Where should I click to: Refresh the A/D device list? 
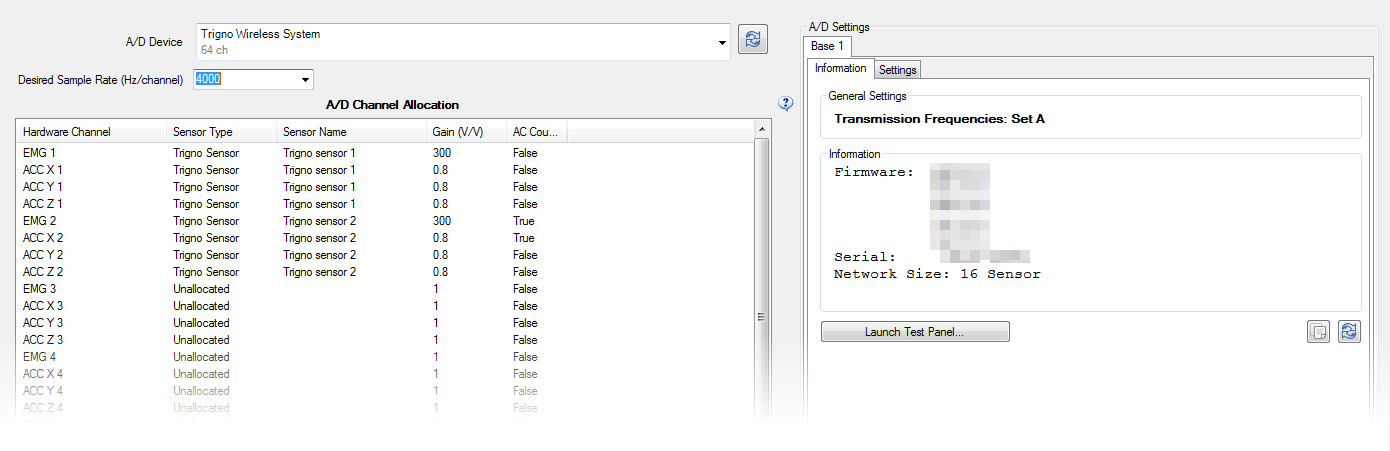tap(753, 40)
